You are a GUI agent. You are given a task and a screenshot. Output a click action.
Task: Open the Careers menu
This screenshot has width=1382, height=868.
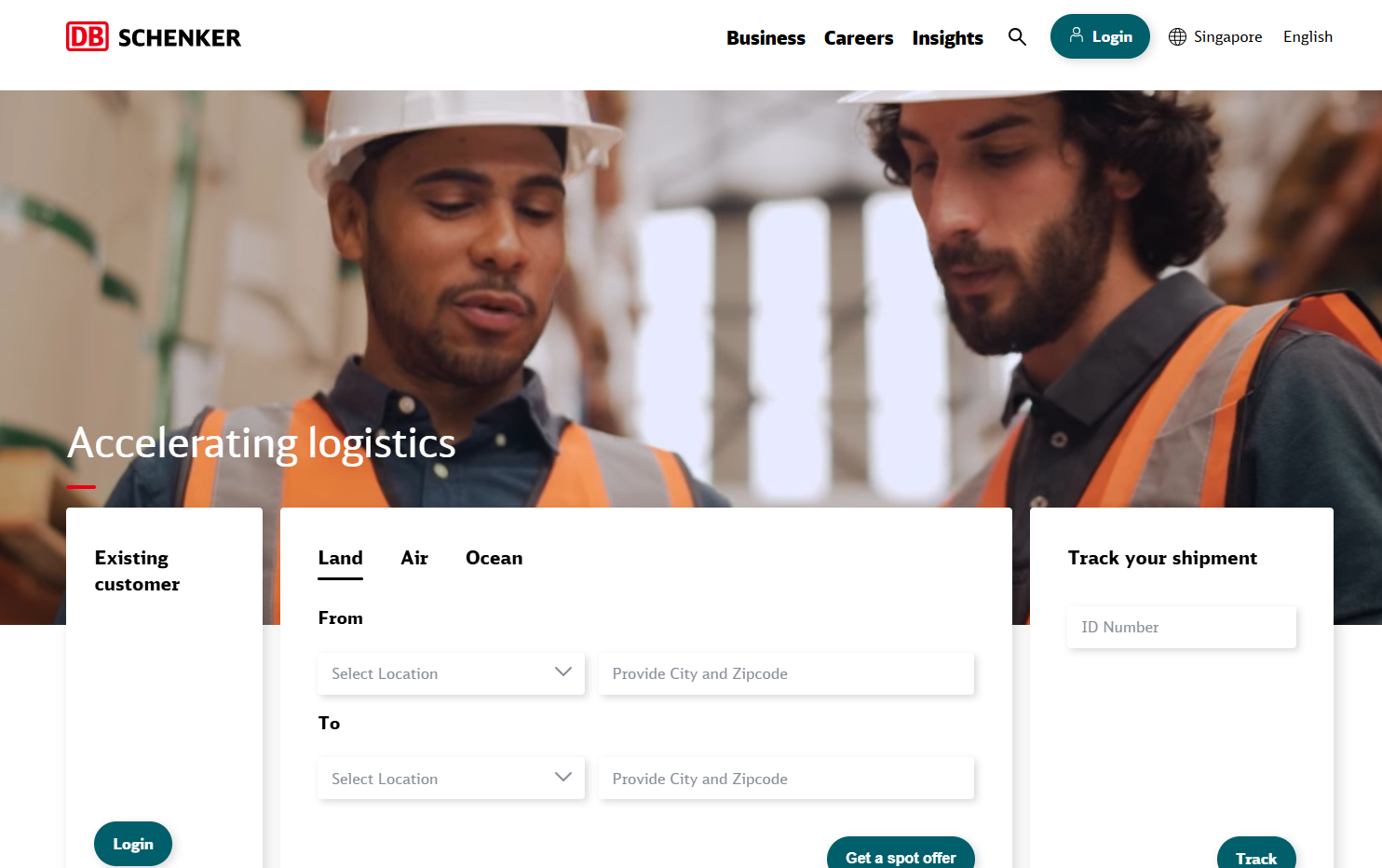tap(859, 37)
